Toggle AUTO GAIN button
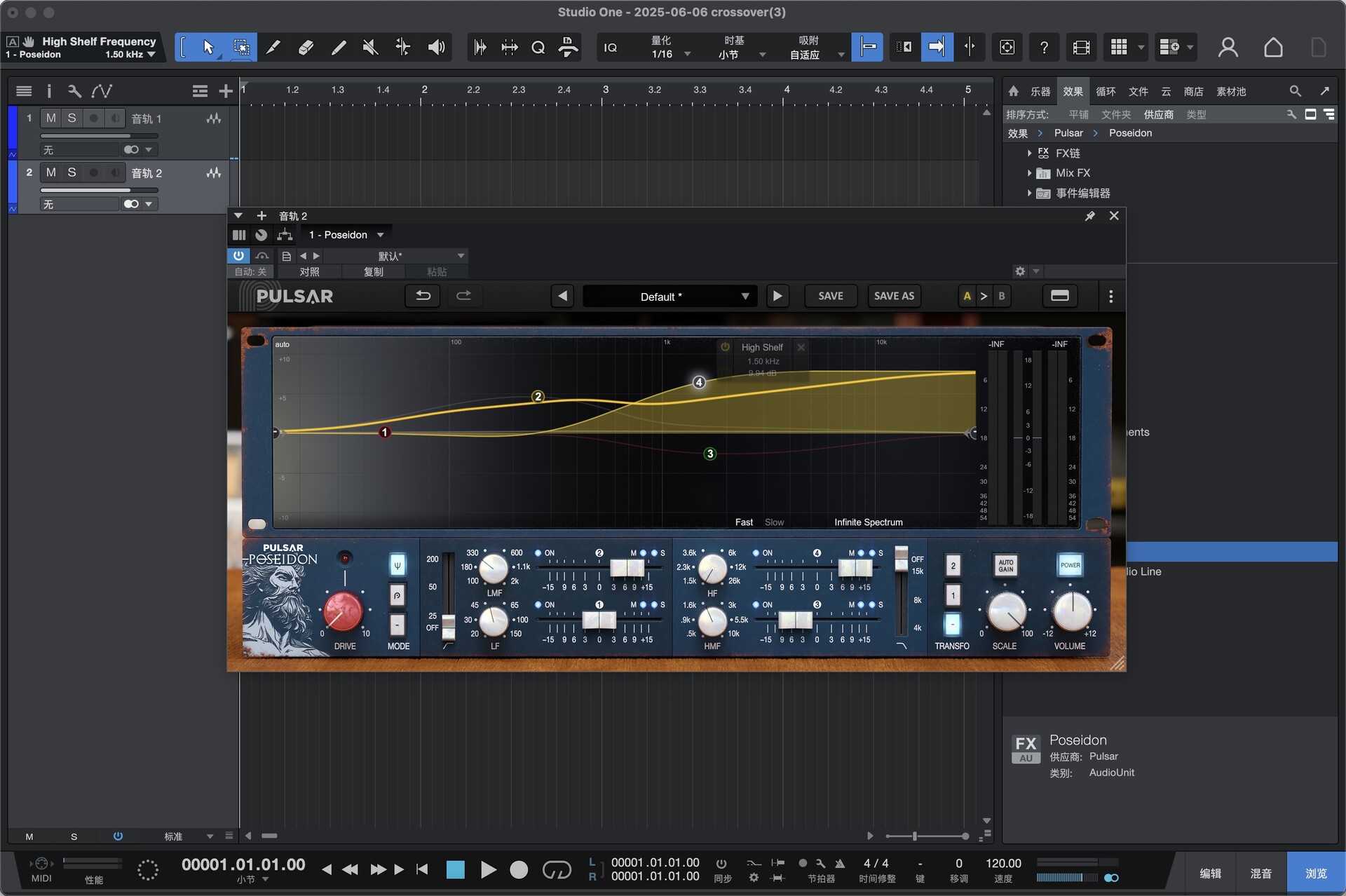The height and width of the screenshot is (896, 1346). point(1005,565)
